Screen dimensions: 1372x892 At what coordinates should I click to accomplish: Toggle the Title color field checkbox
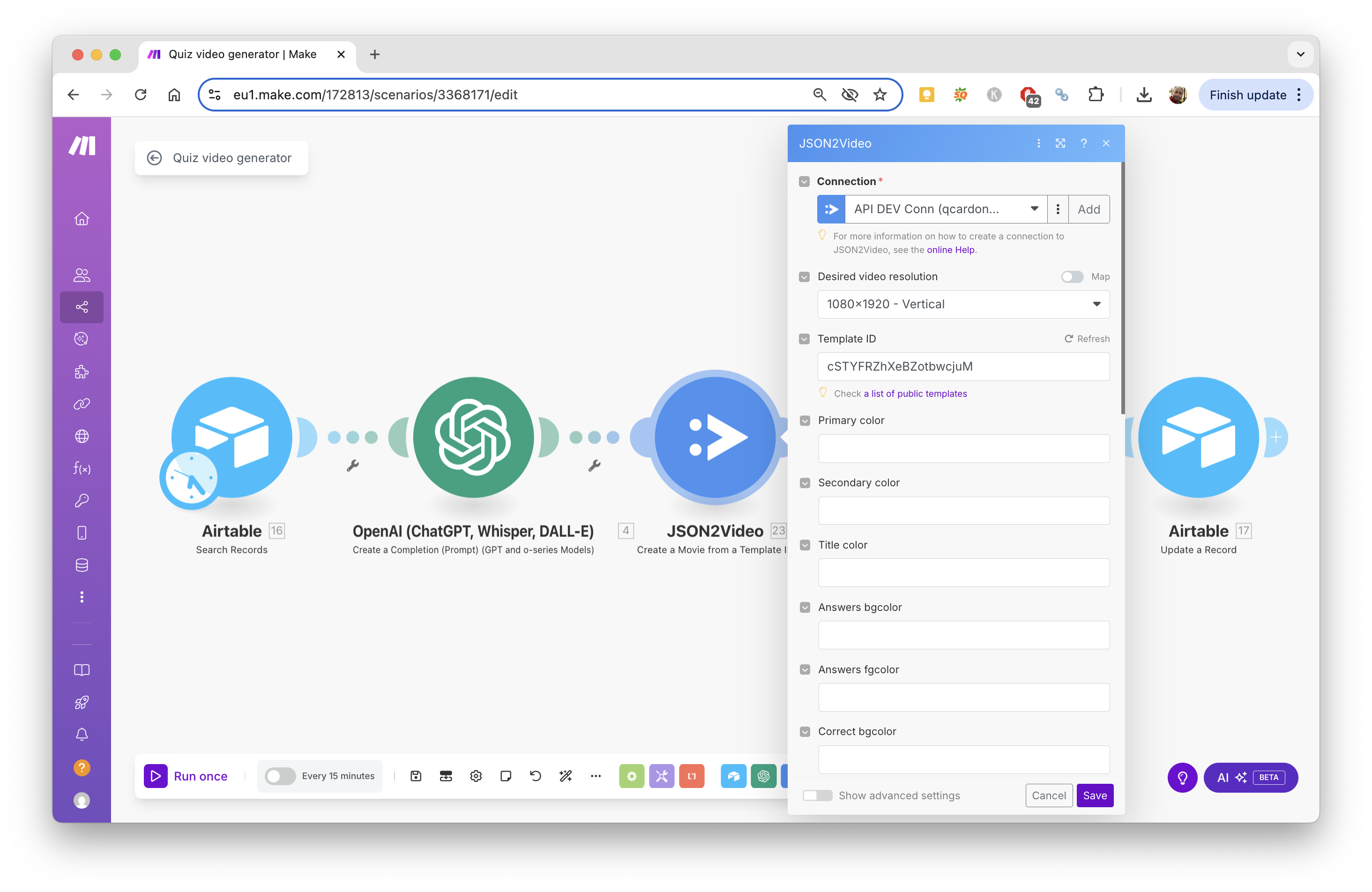805,545
